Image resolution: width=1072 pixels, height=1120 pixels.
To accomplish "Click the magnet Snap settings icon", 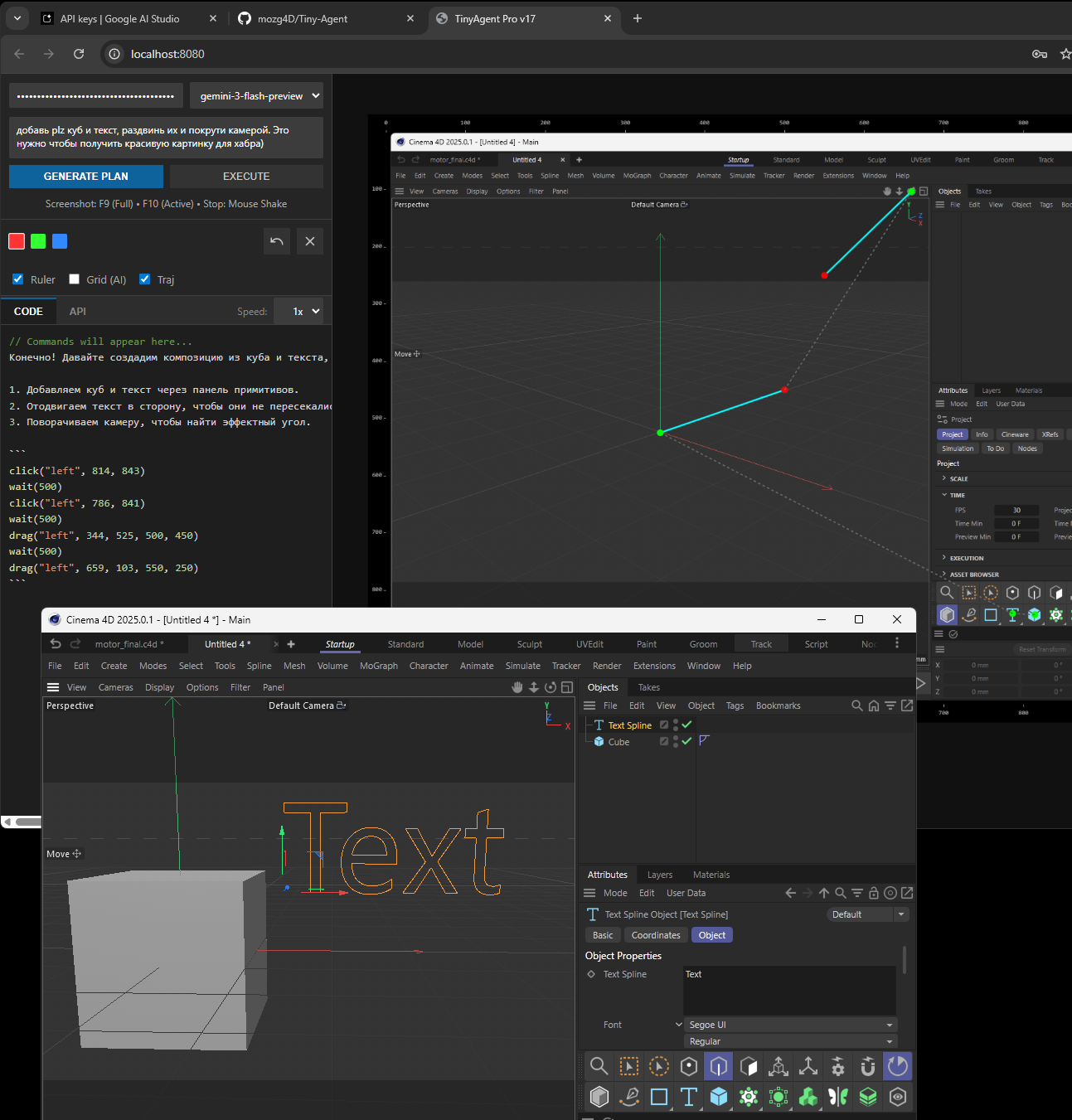I will pos(868,1066).
